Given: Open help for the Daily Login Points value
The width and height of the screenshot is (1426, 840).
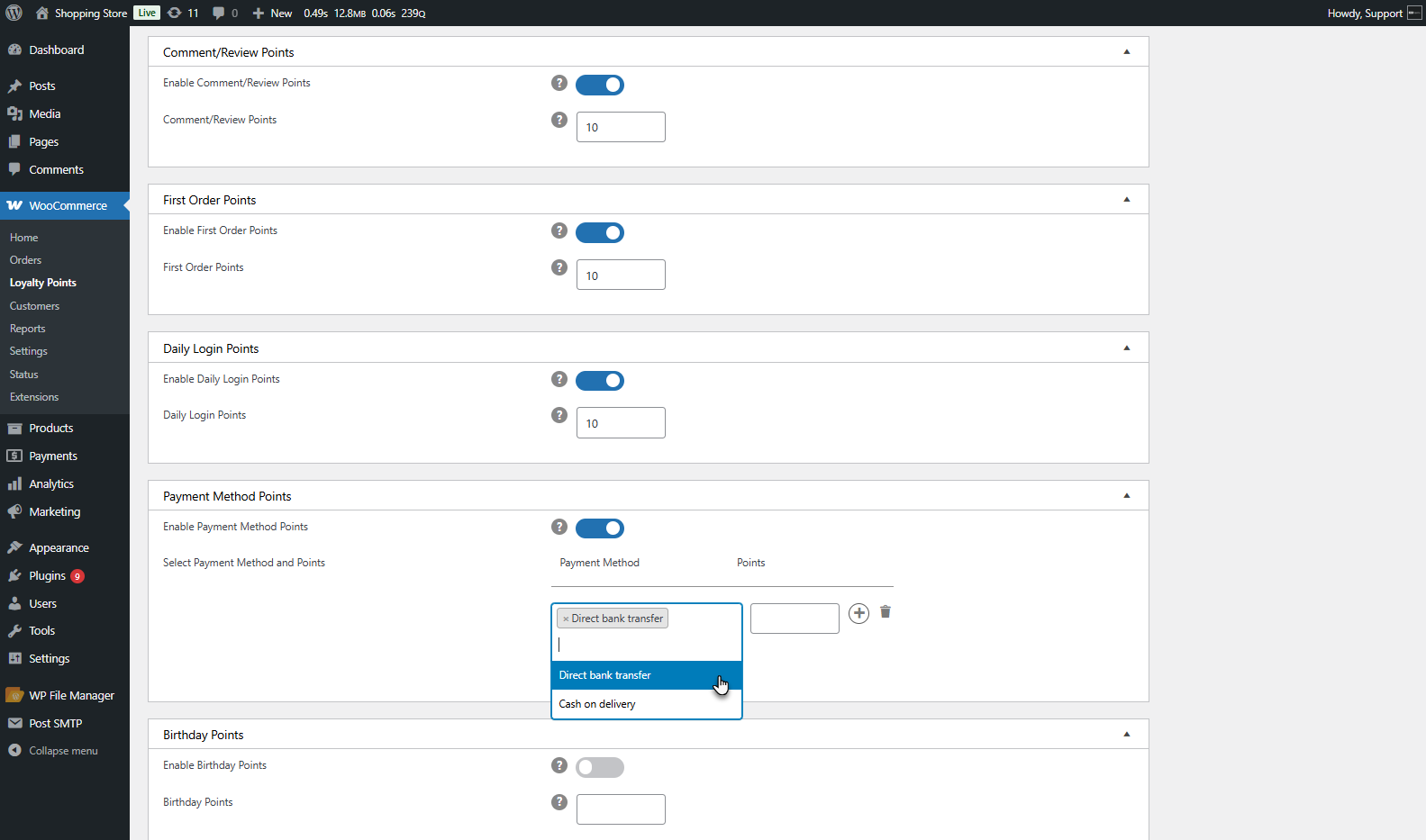Looking at the screenshot, I should (x=559, y=415).
